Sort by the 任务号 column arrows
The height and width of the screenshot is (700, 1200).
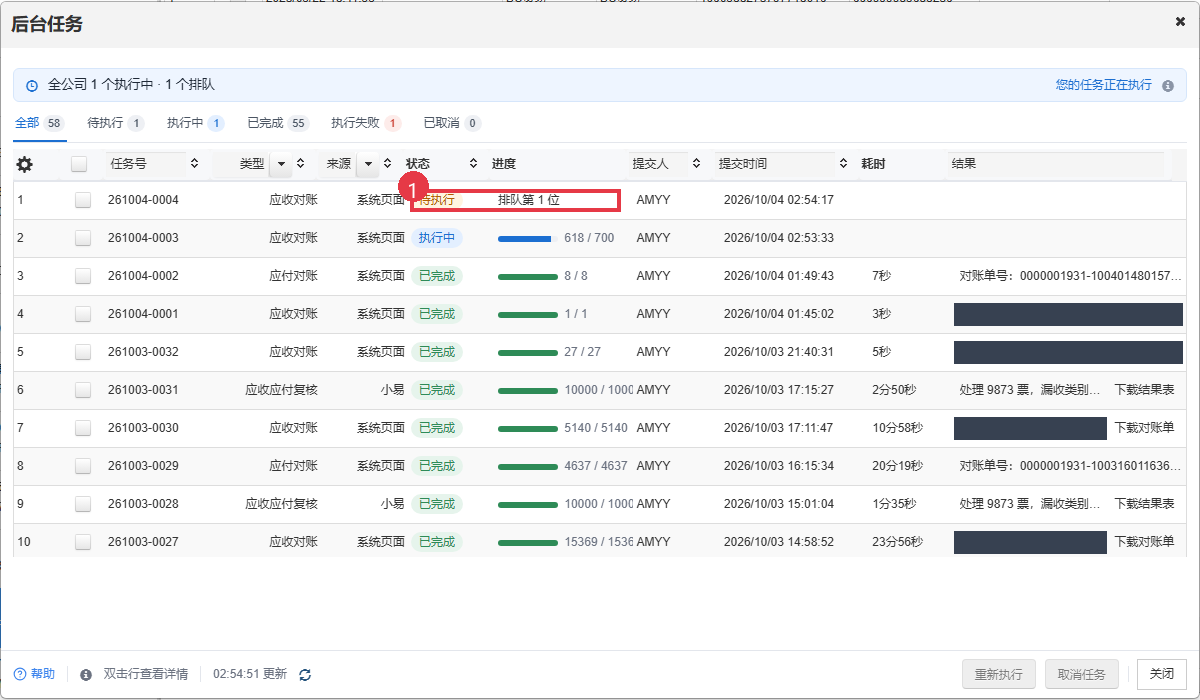194,164
